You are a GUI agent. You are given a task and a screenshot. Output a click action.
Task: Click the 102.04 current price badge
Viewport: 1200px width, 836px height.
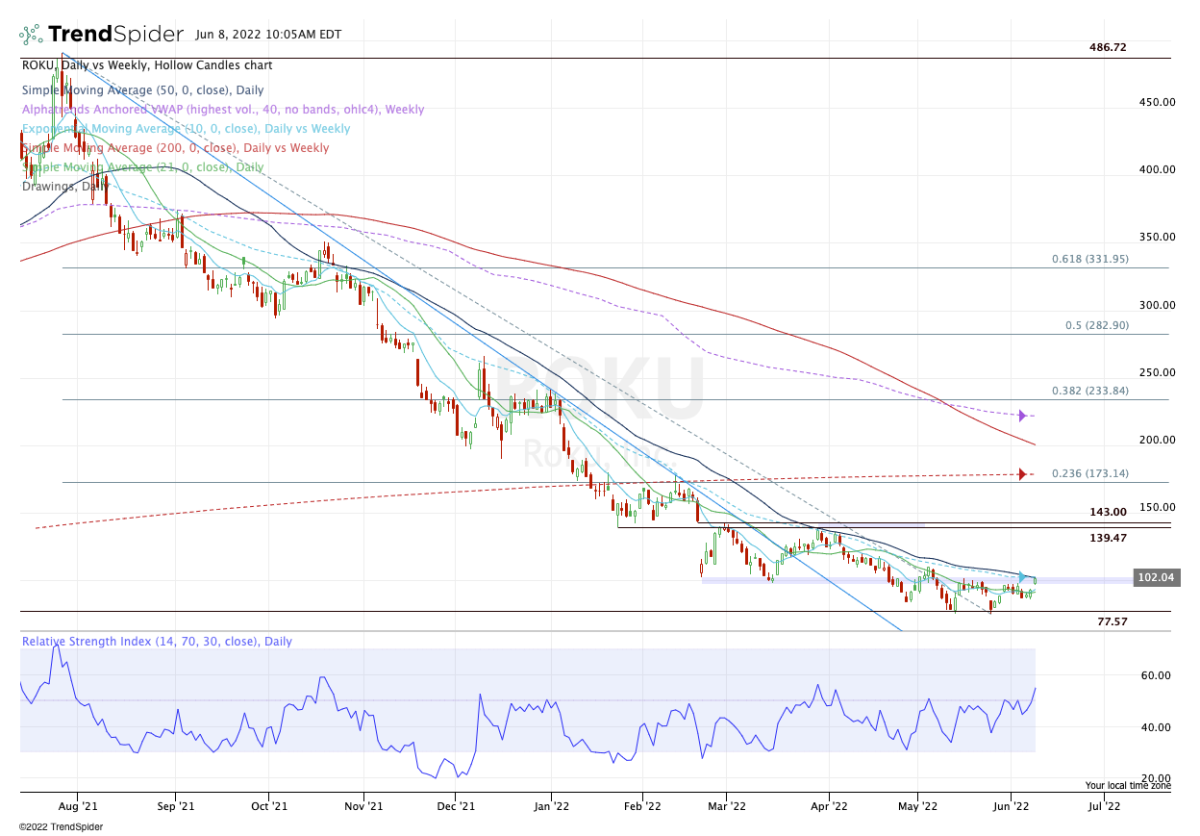[1157, 577]
